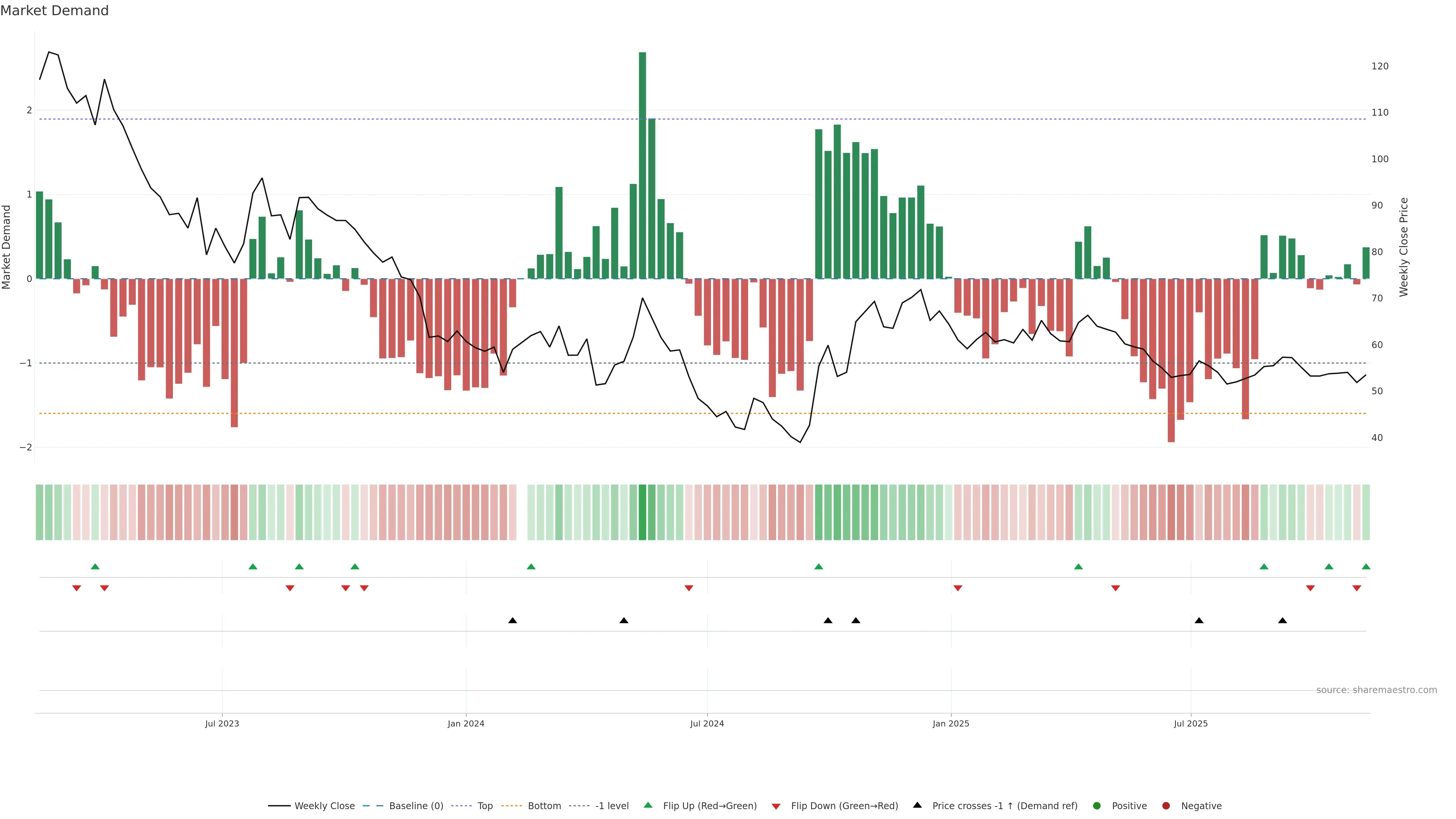Click the Weekly Close Price axis title

pyautogui.click(x=1404, y=247)
